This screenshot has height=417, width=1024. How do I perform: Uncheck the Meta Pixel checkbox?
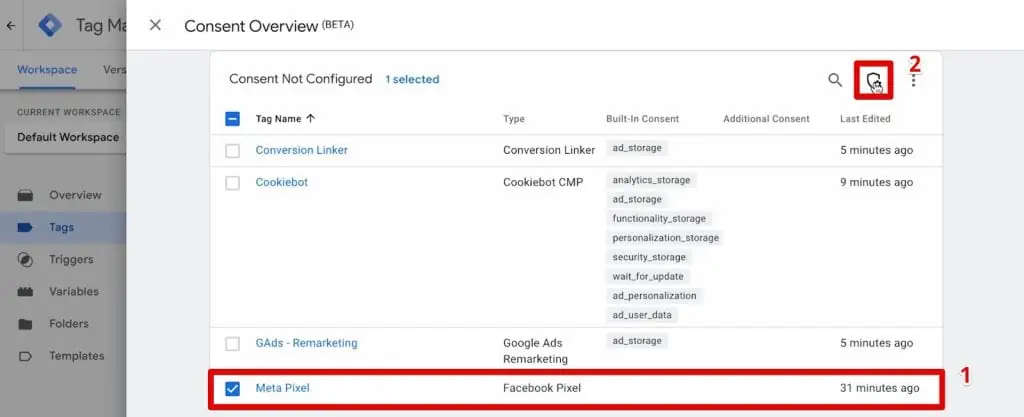click(232, 389)
